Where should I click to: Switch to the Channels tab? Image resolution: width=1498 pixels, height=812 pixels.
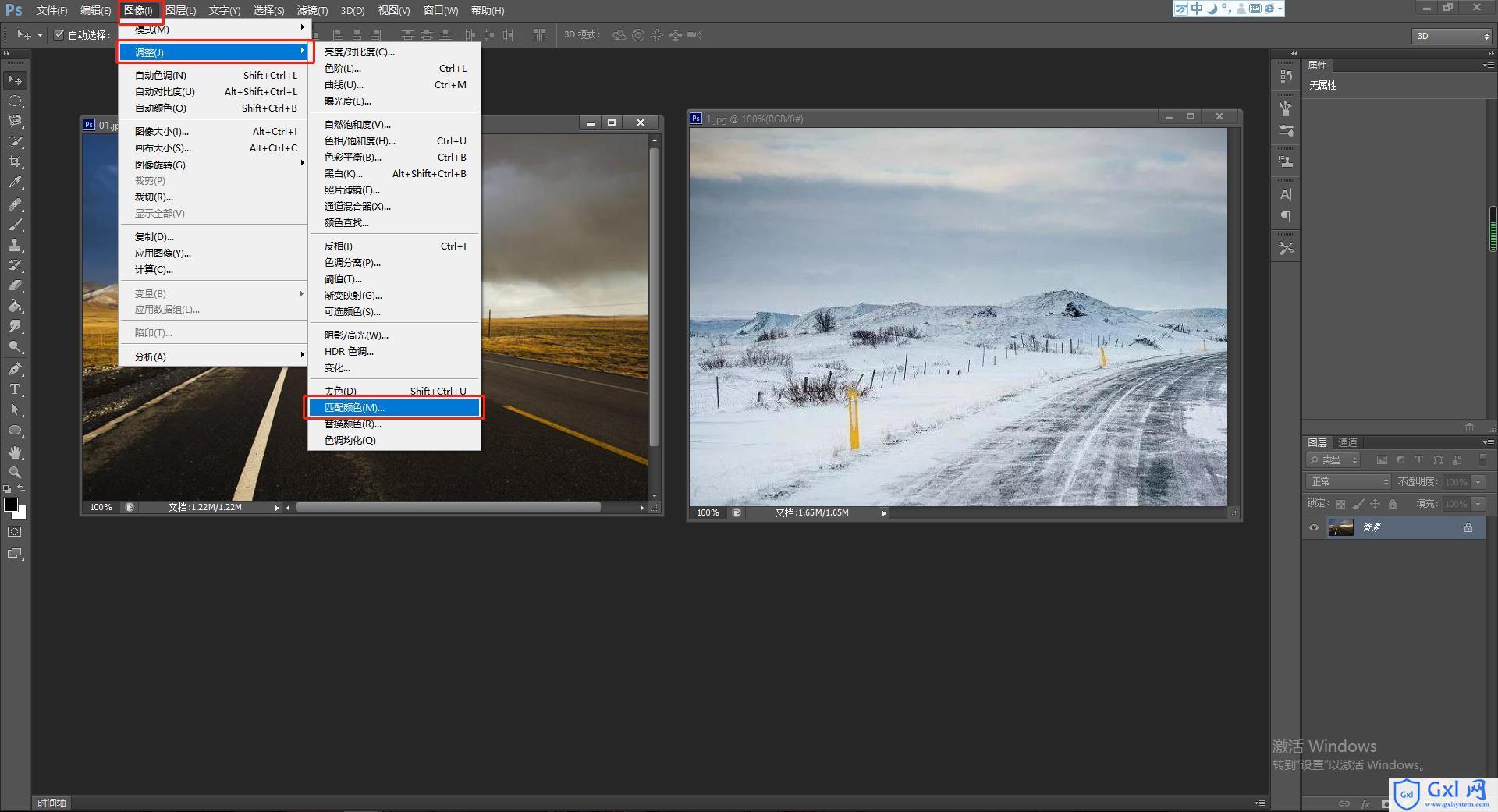(x=1347, y=442)
